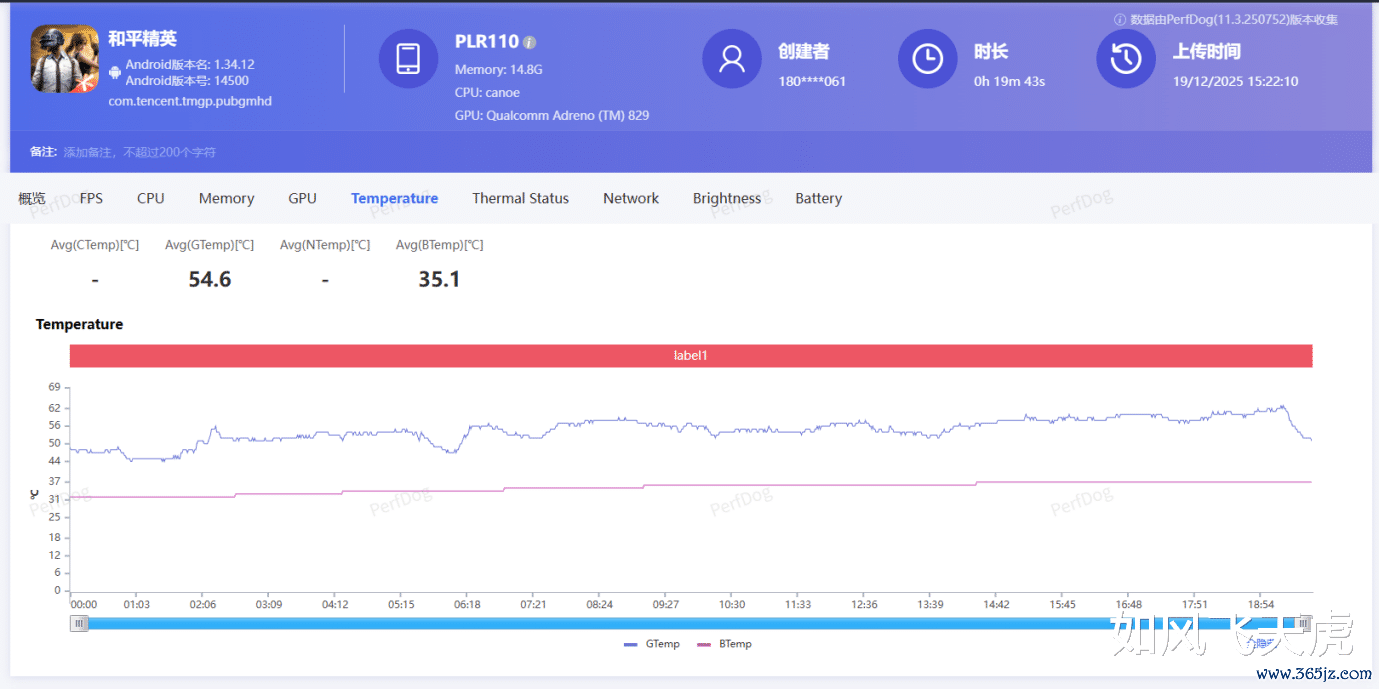This screenshot has height=689, width=1379.
Task: Select the GPU tab
Action: (x=302, y=198)
